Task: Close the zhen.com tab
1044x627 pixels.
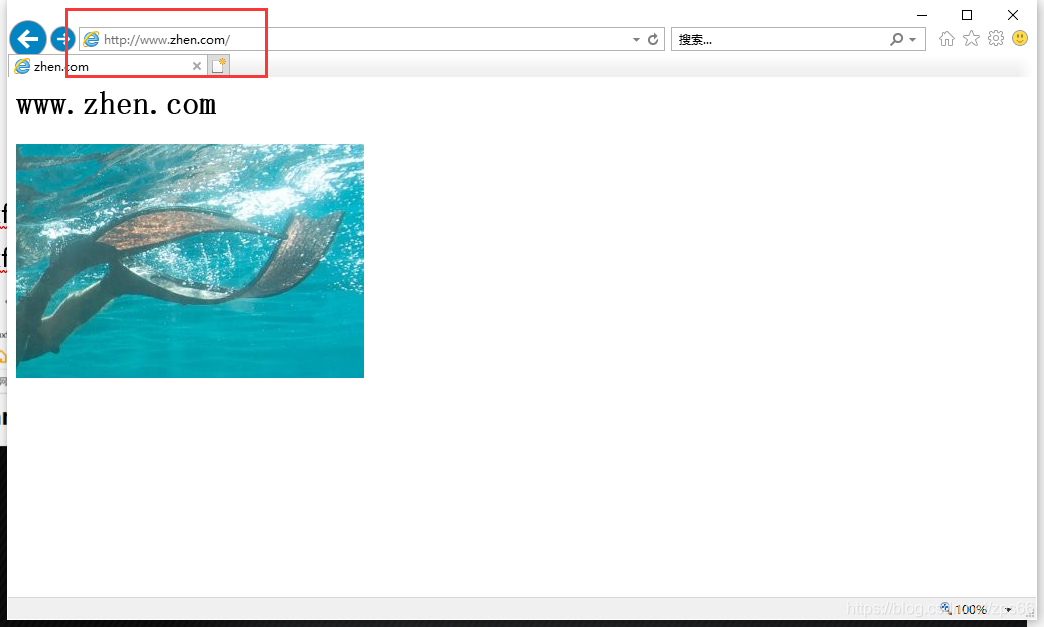Action: (196, 66)
